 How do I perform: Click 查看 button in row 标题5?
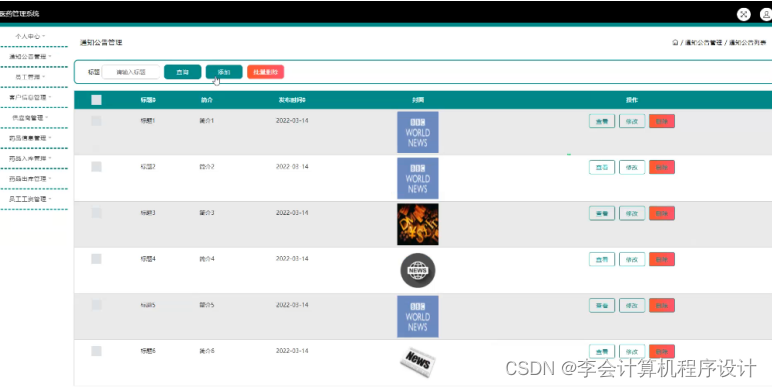pyautogui.click(x=602, y=305)
